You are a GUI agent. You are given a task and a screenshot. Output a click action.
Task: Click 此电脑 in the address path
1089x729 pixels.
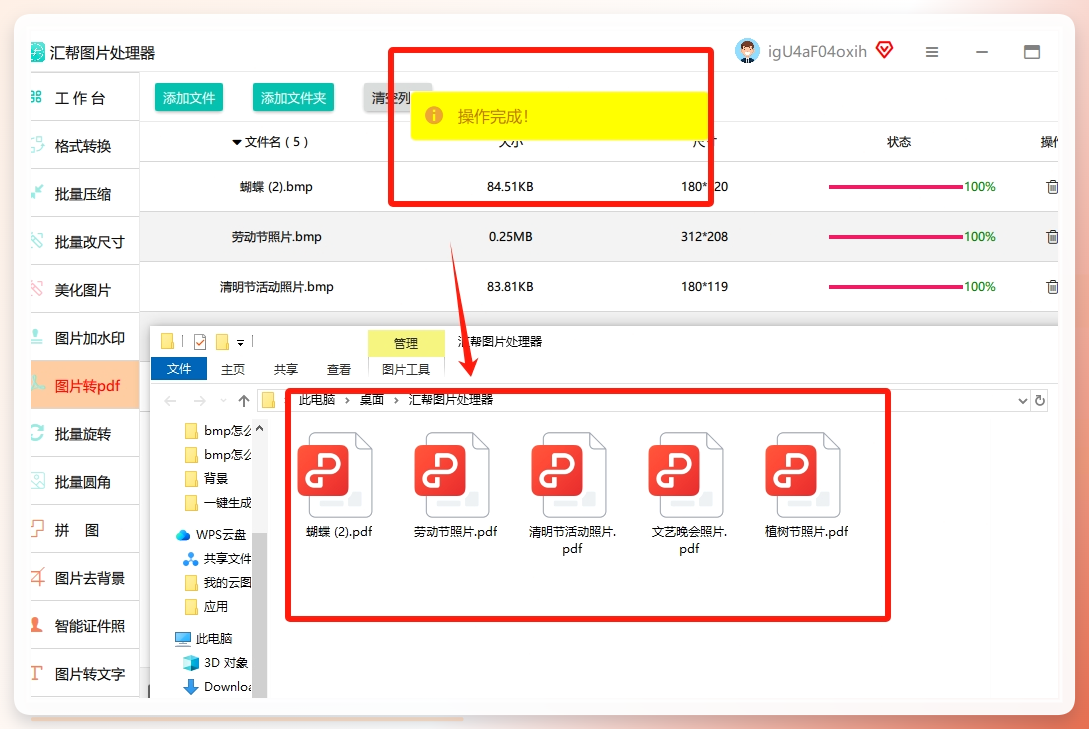coord(317,399)
